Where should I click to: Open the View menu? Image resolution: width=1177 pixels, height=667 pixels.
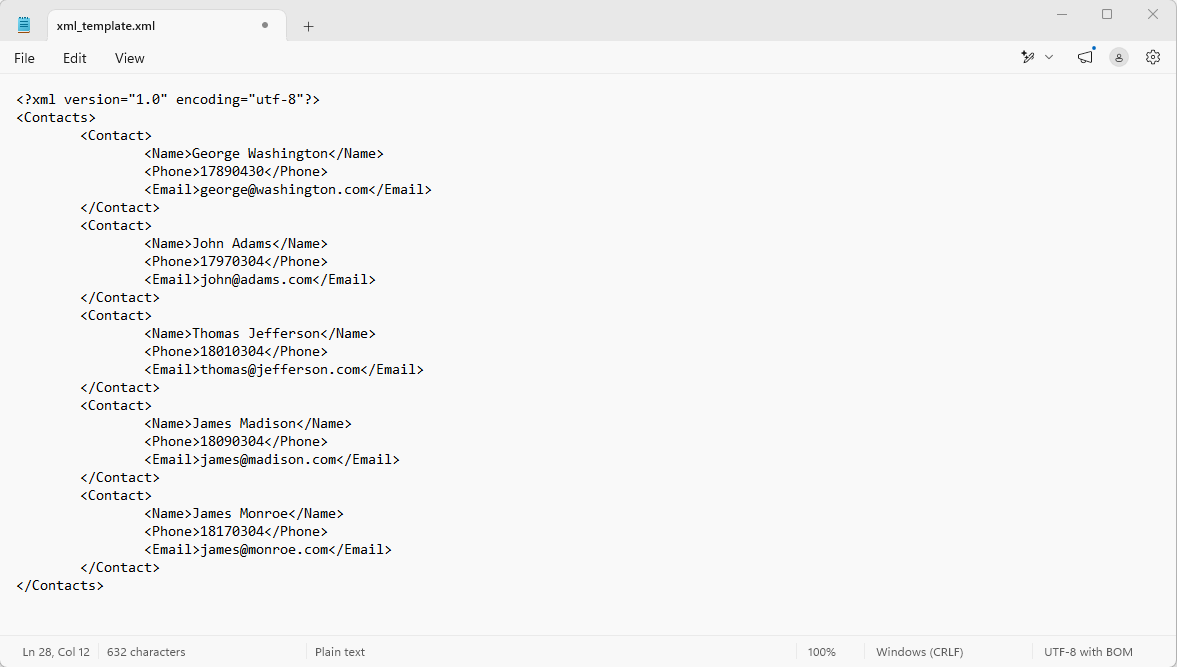pos(129,58)
